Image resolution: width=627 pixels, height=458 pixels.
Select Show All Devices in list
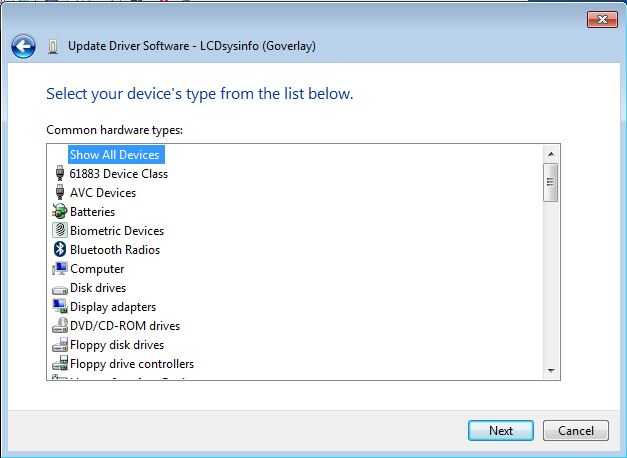click(x=114, y=155)
